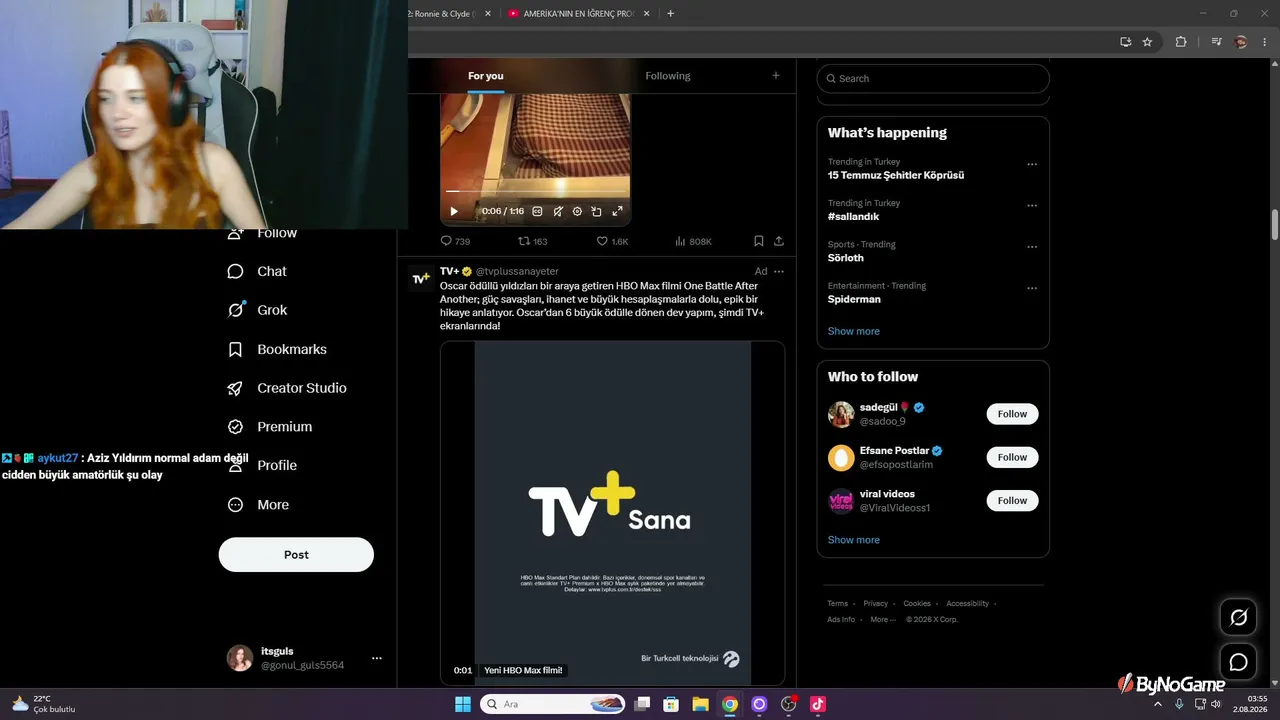Open the Terms footer link

(837, 604)
